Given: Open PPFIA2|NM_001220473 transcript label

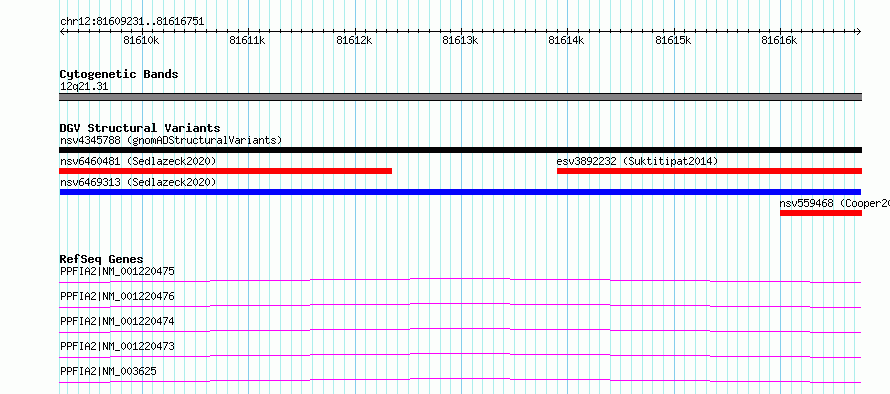Looking at the screenshot, I should (x=117, y=346).
